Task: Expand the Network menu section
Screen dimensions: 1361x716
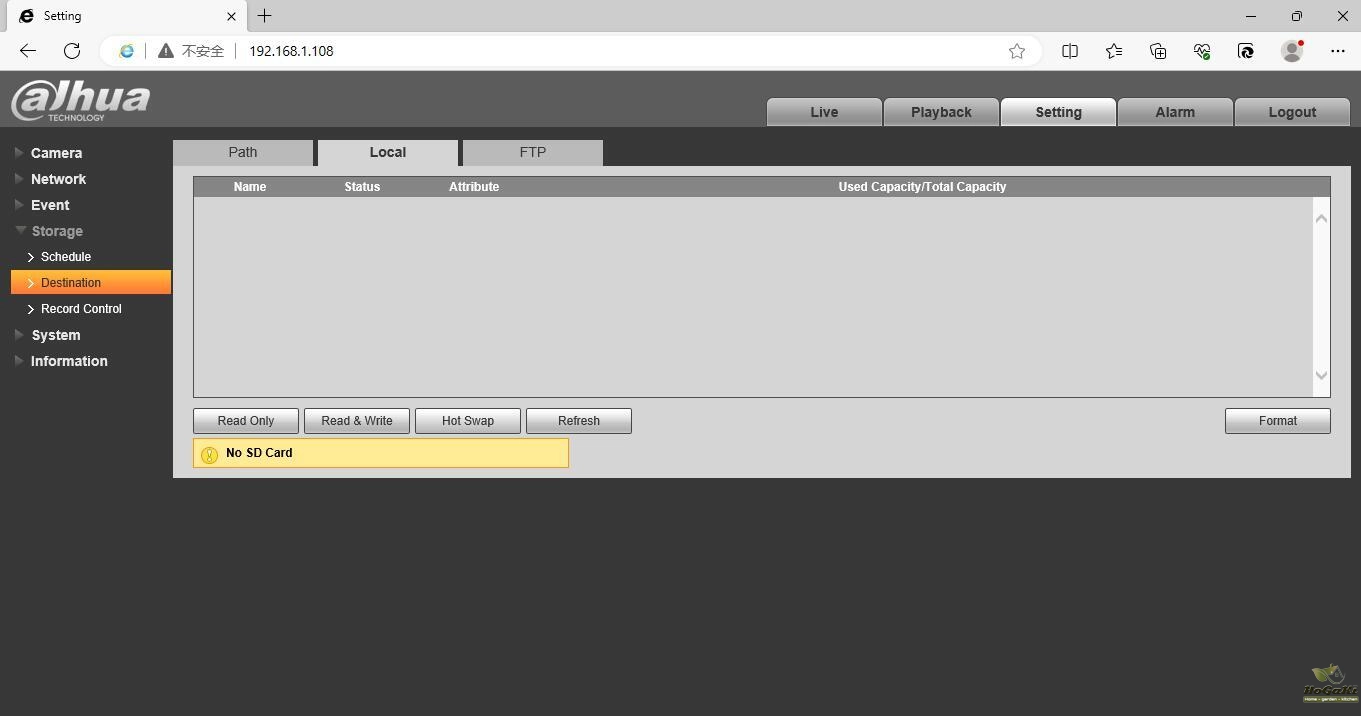Action: click(58, 179)
